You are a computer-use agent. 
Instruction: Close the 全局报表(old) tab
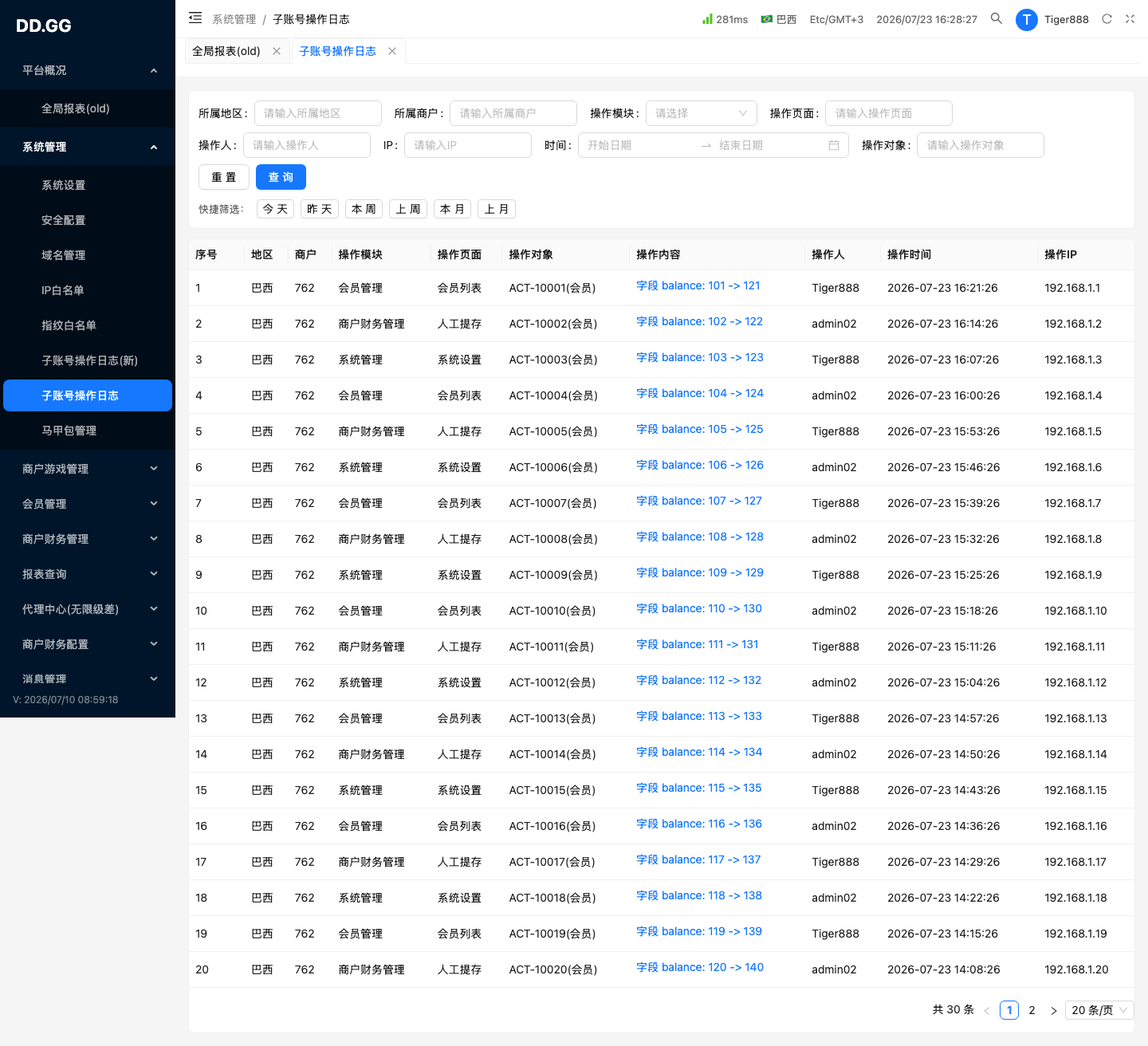277,51
